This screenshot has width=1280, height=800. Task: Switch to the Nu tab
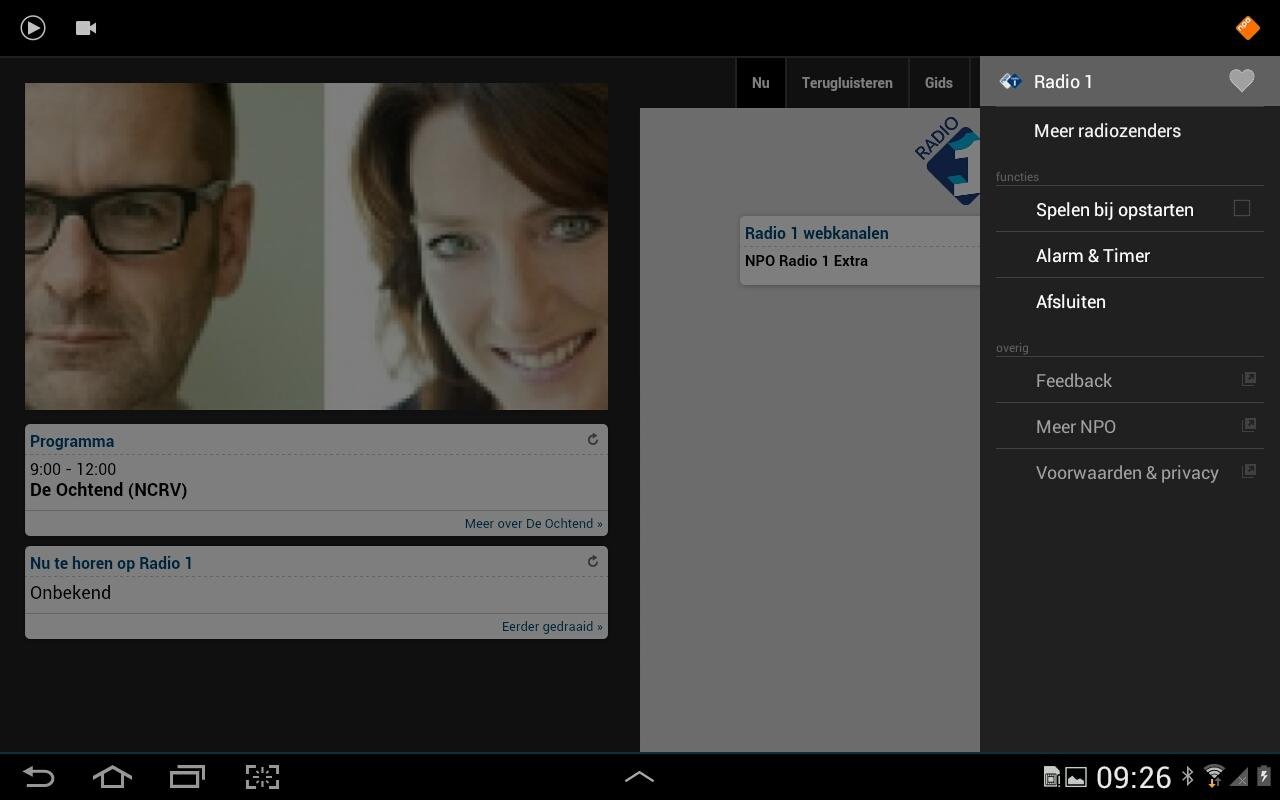[761, 83]
